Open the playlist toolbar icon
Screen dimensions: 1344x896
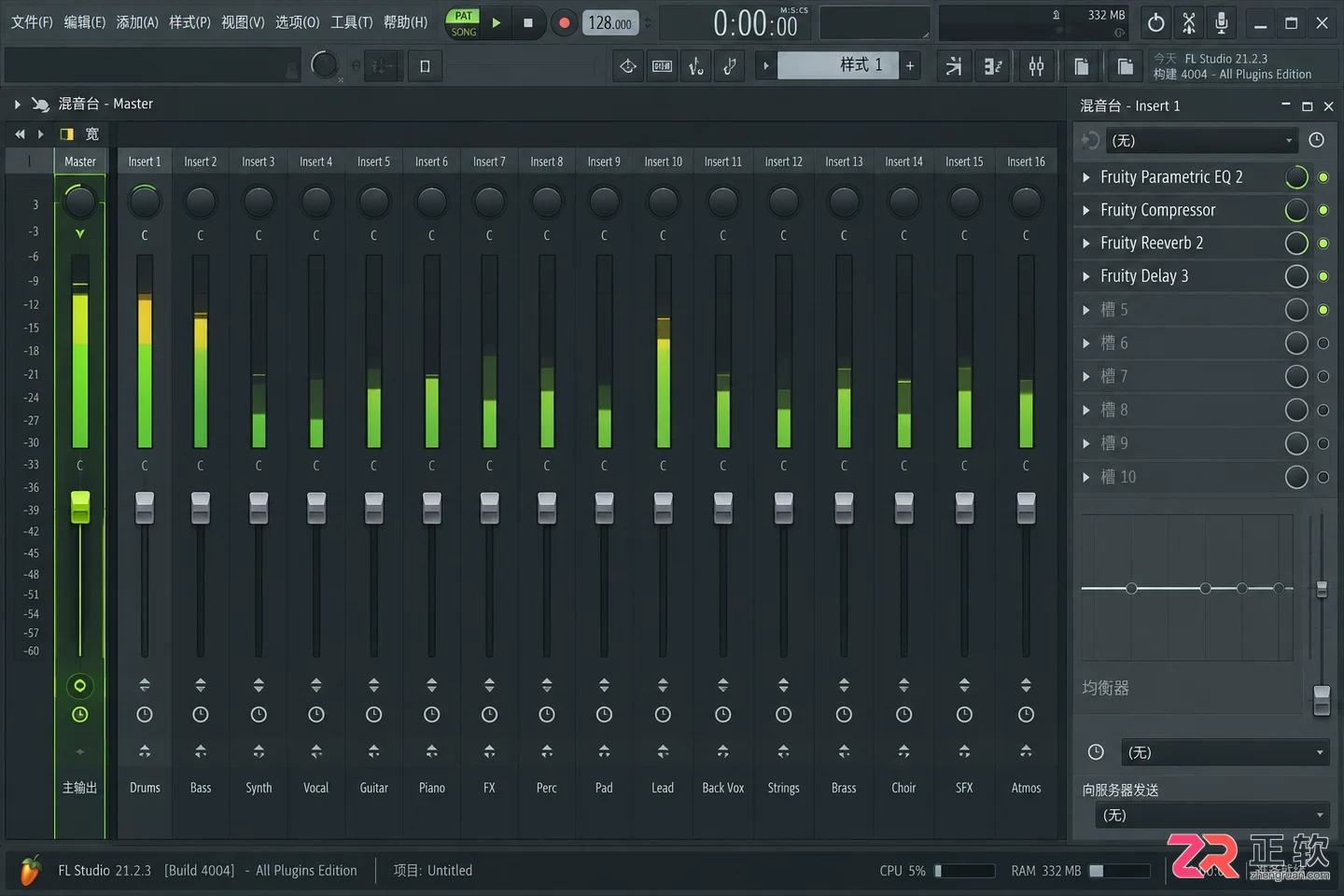pyautogui.click(x=954, y=65)
